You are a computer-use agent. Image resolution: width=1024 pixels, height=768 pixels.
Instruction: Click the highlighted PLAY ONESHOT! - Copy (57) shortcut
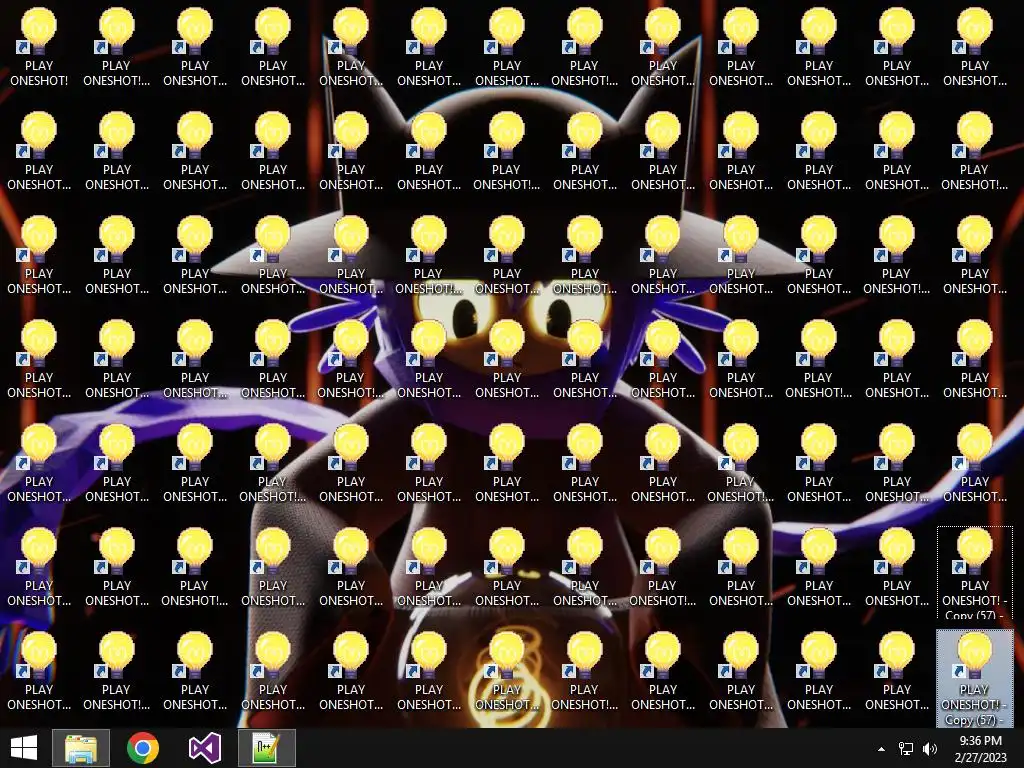pyautogui.click(x=974, y=678)
